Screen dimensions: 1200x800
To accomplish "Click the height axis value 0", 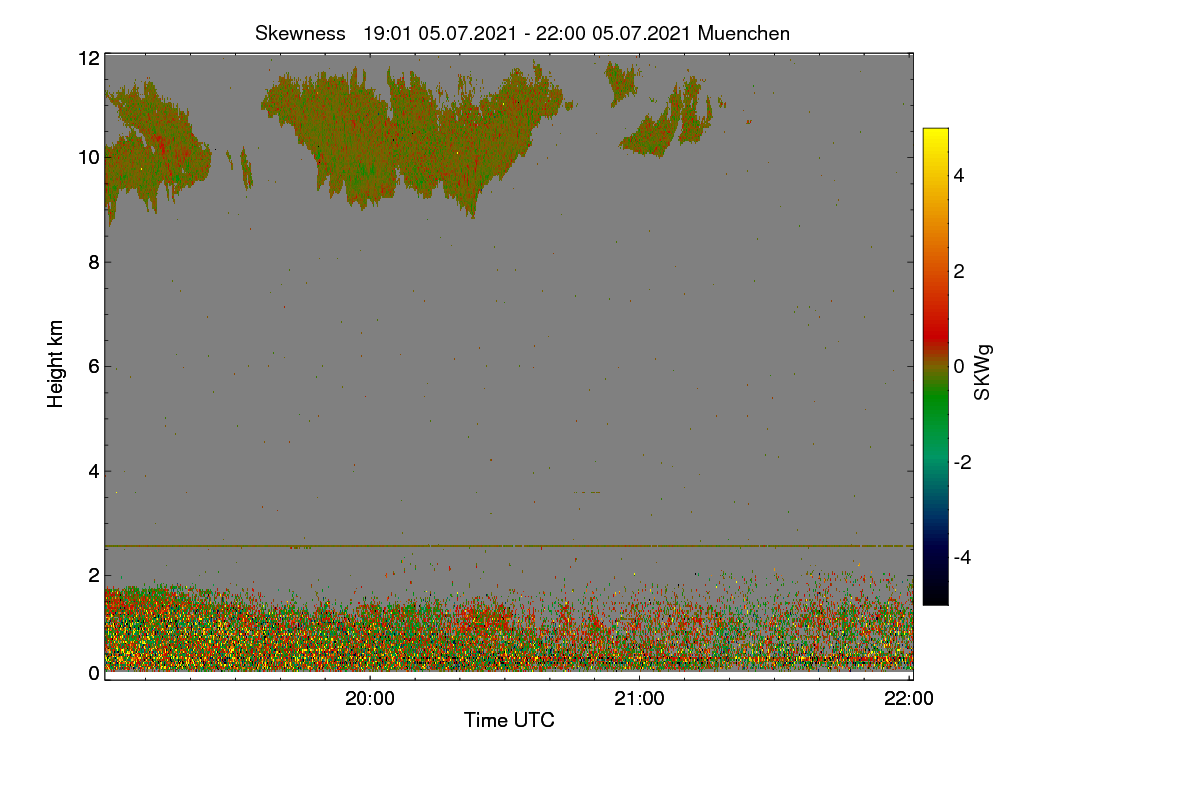I will [93, 673].
